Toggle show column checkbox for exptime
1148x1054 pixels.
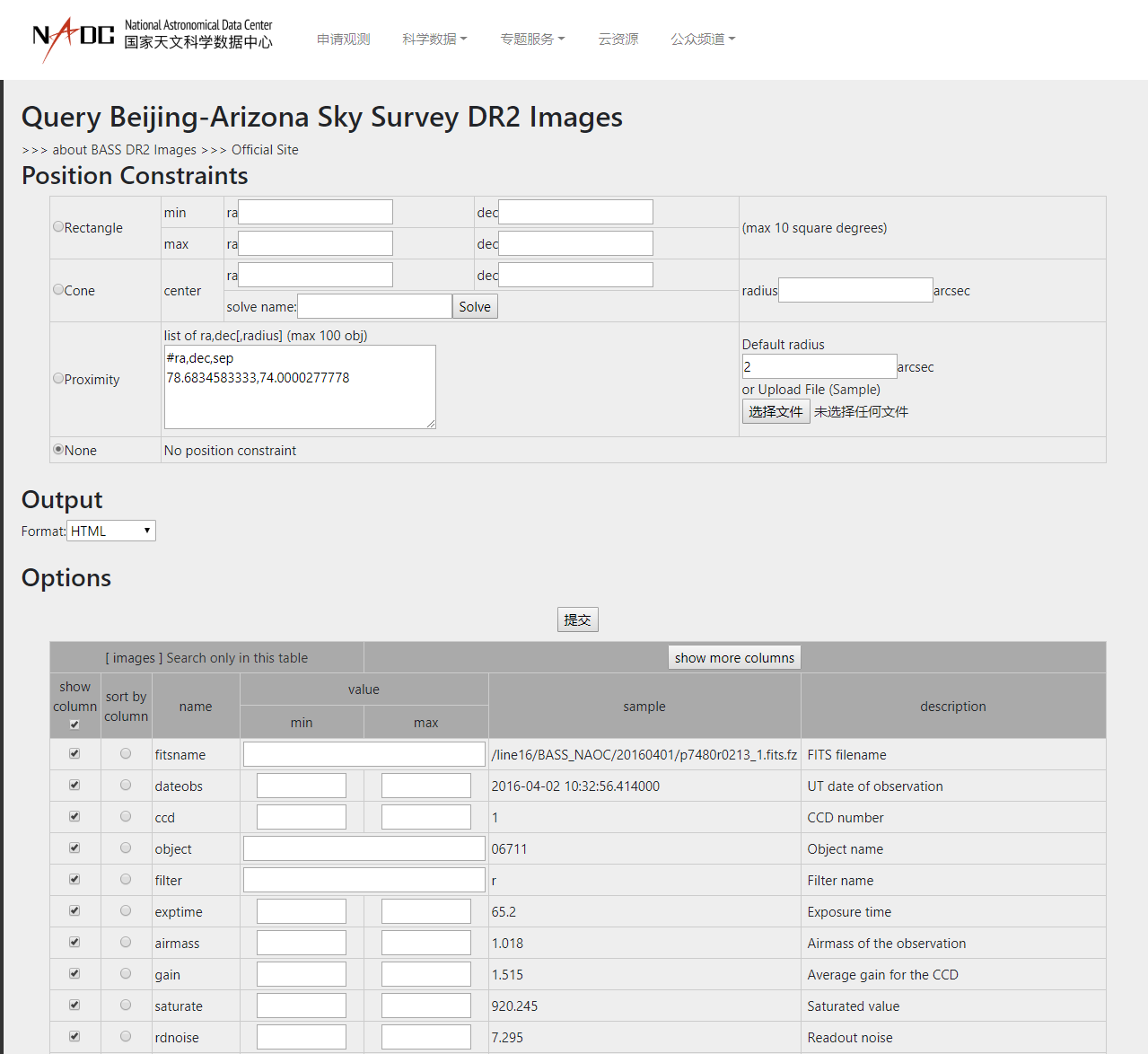pyautogui.click(x=74, y=911)
